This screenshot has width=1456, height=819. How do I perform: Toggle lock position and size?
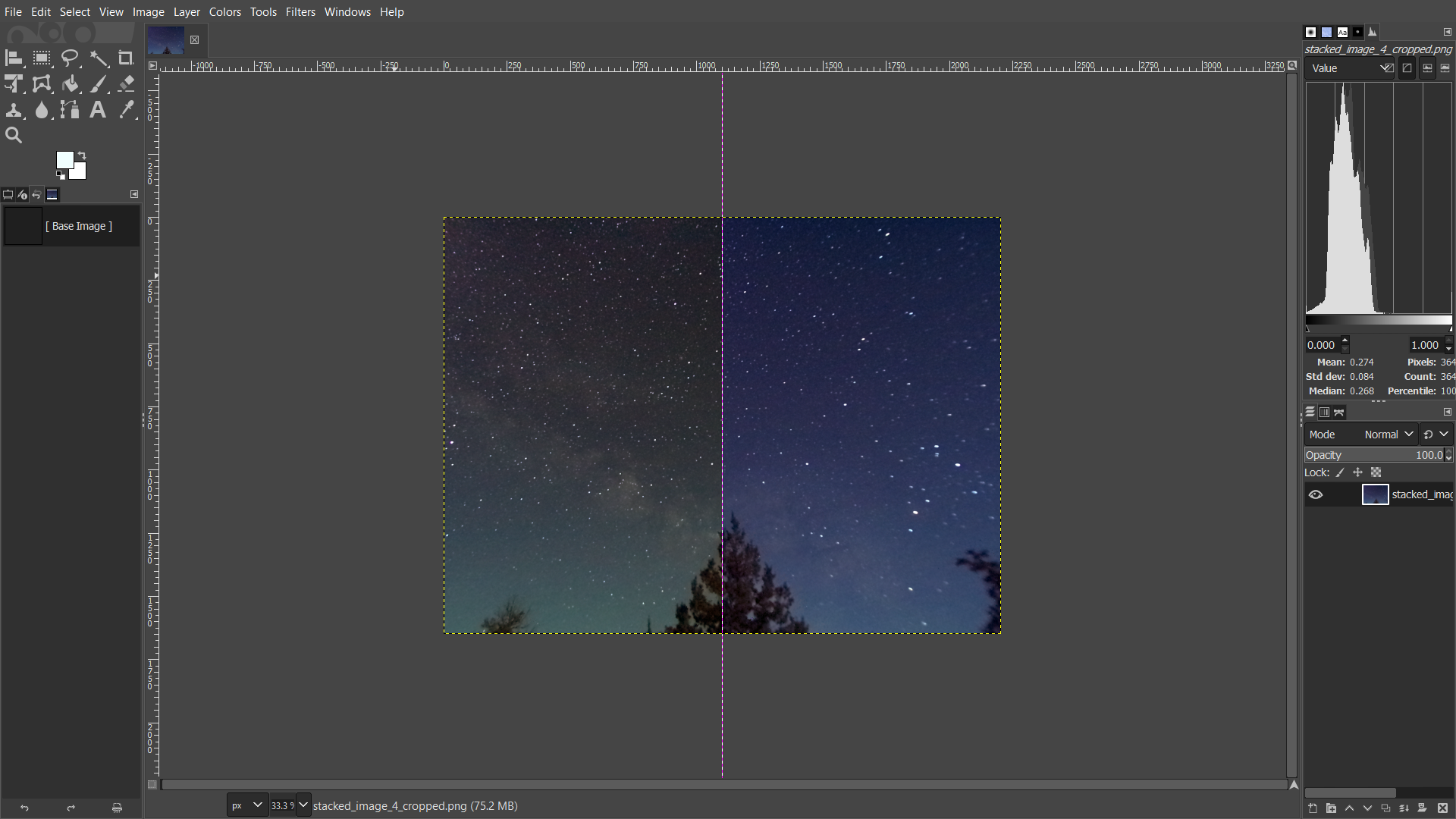pyautogui.click(x=1357, y=472)
